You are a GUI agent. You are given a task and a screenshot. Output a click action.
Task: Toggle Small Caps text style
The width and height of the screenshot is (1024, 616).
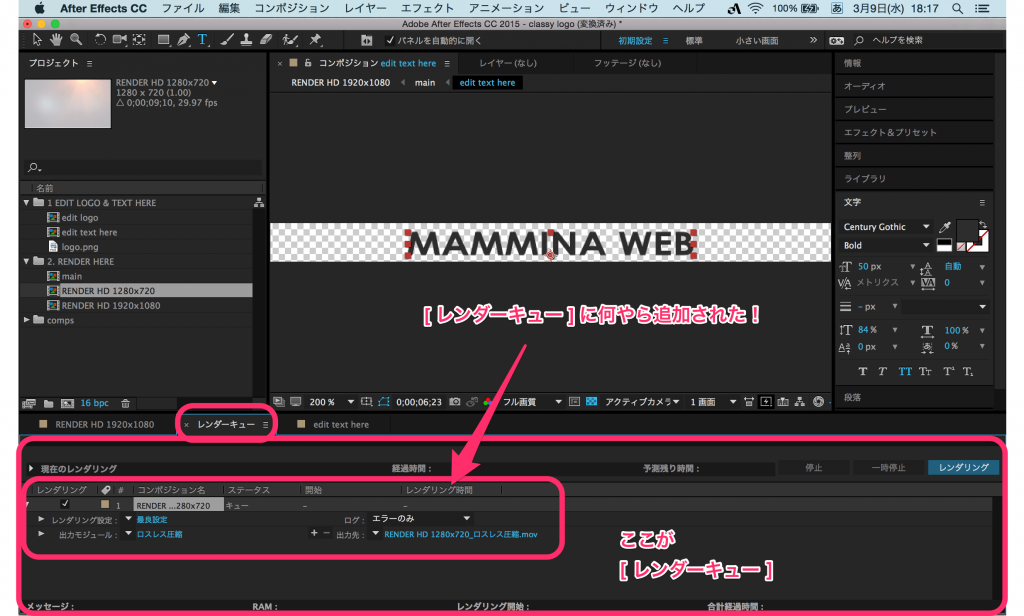pos(925,371)
